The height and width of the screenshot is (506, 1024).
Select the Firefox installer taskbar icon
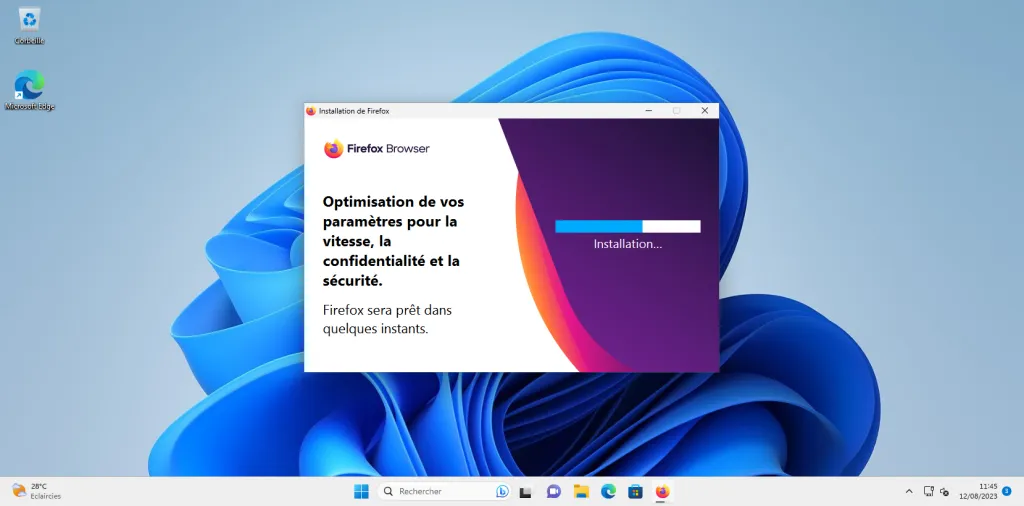coord(663,492)
